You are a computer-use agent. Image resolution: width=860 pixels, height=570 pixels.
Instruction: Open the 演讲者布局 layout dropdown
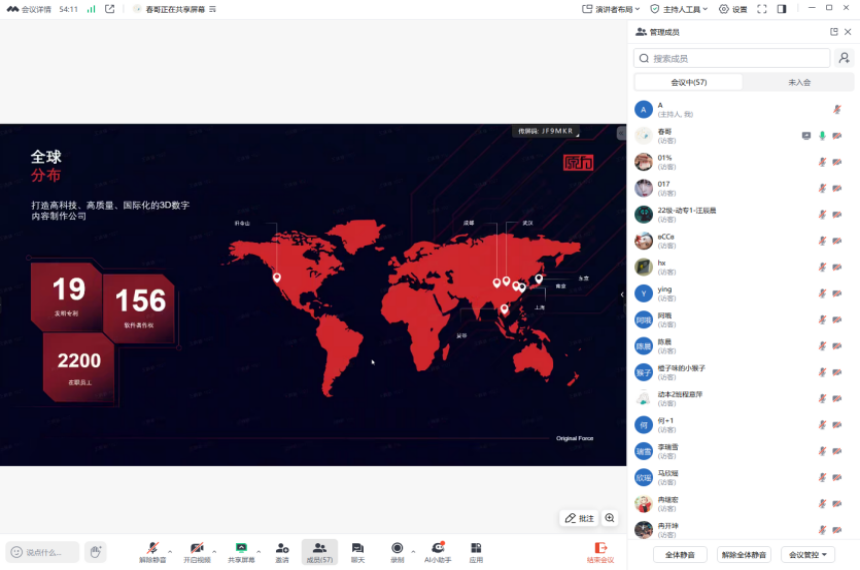tap(615, 9)
